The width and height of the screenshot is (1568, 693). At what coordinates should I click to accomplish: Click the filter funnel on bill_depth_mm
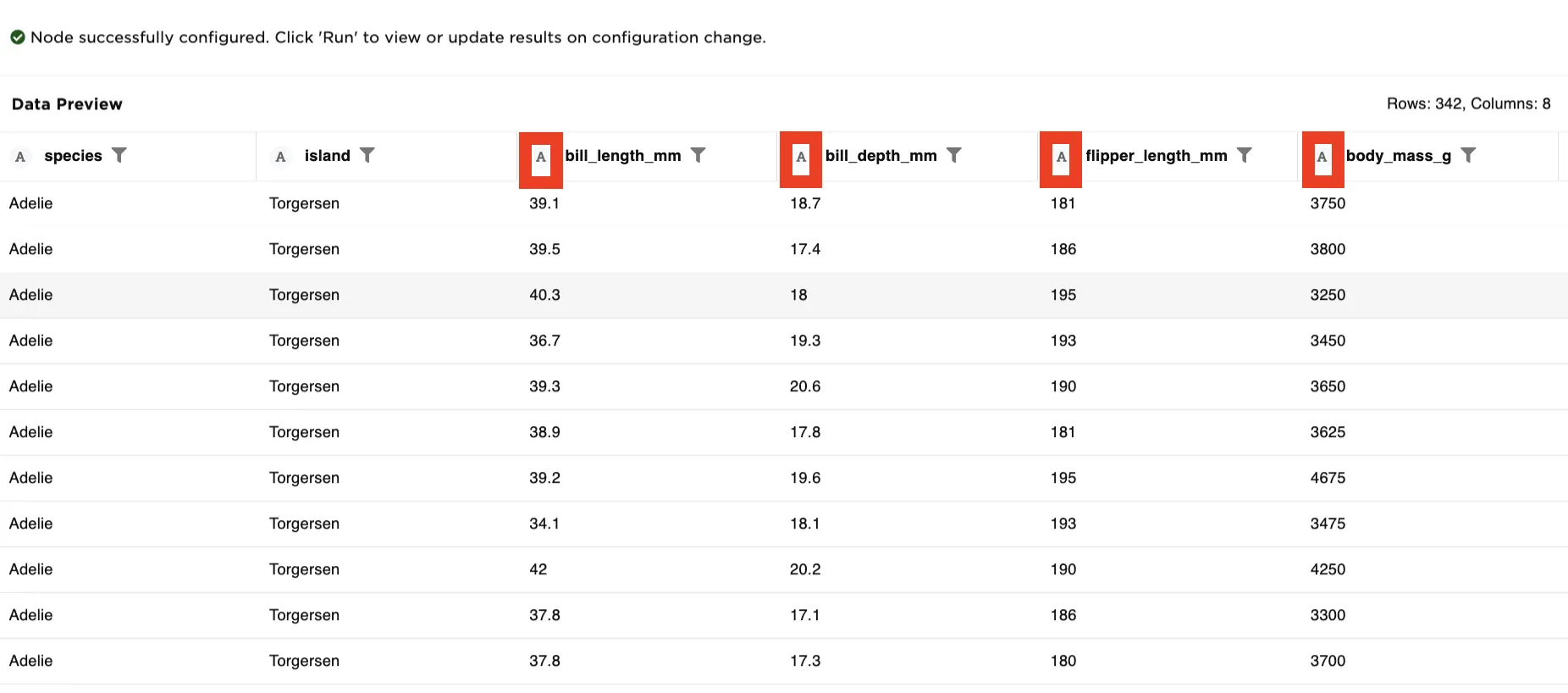tap(955, 155)
